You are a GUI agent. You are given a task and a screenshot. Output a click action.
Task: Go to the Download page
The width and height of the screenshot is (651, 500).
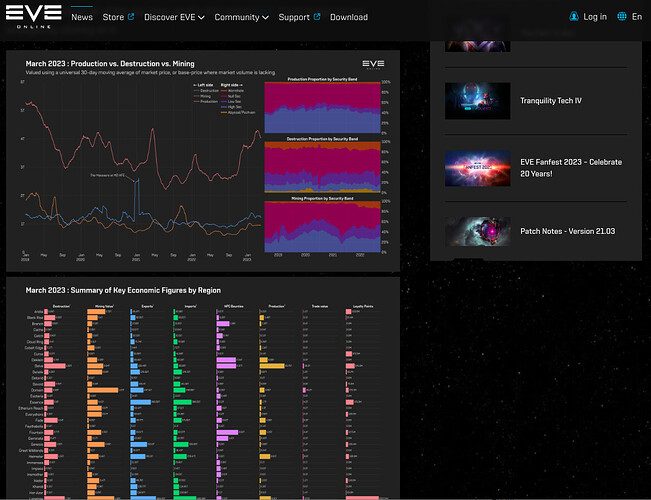point(349,17)
